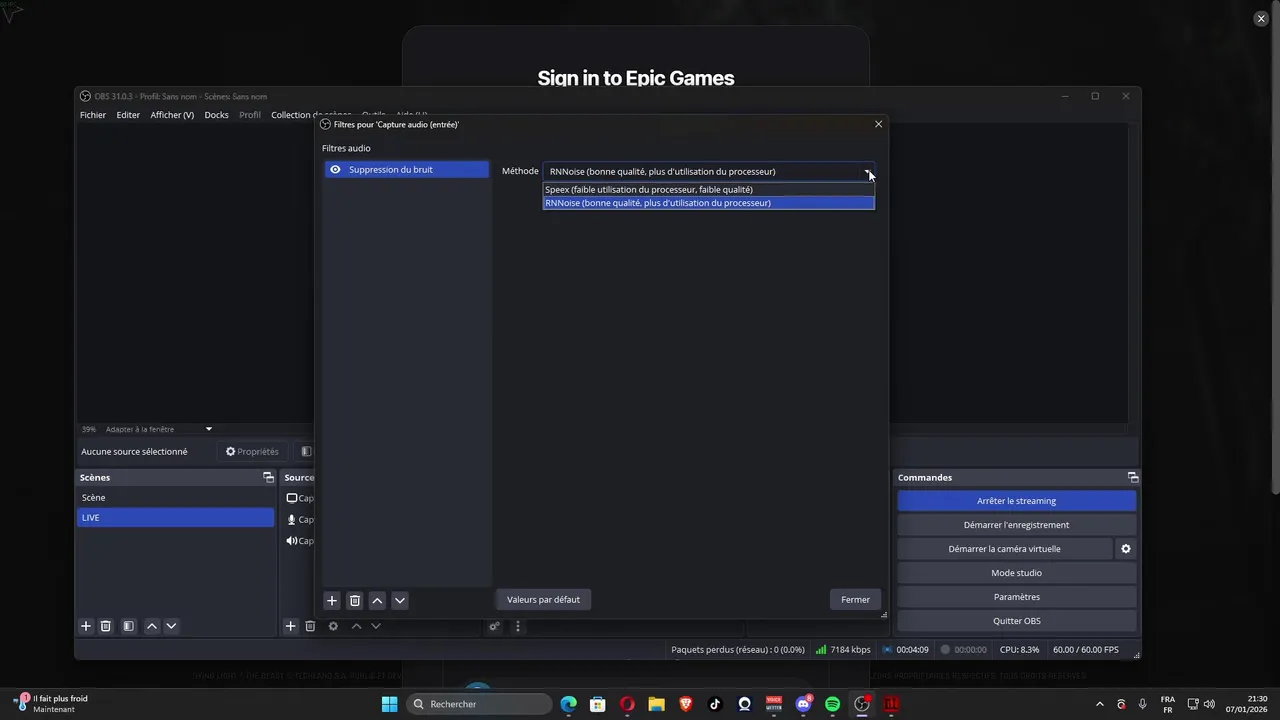Move scene down in Scènes toolbar
Screen dimensions: 1280x720
[x=171, y=626]
